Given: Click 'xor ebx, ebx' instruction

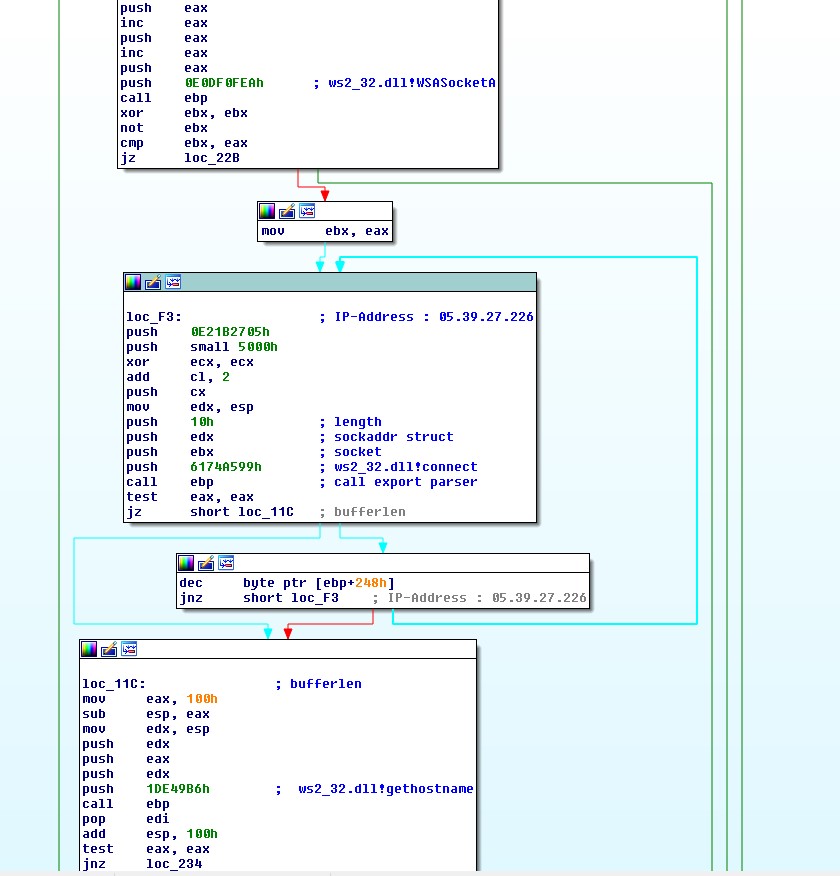Looking at the screenshot, I should coord(184,113).
